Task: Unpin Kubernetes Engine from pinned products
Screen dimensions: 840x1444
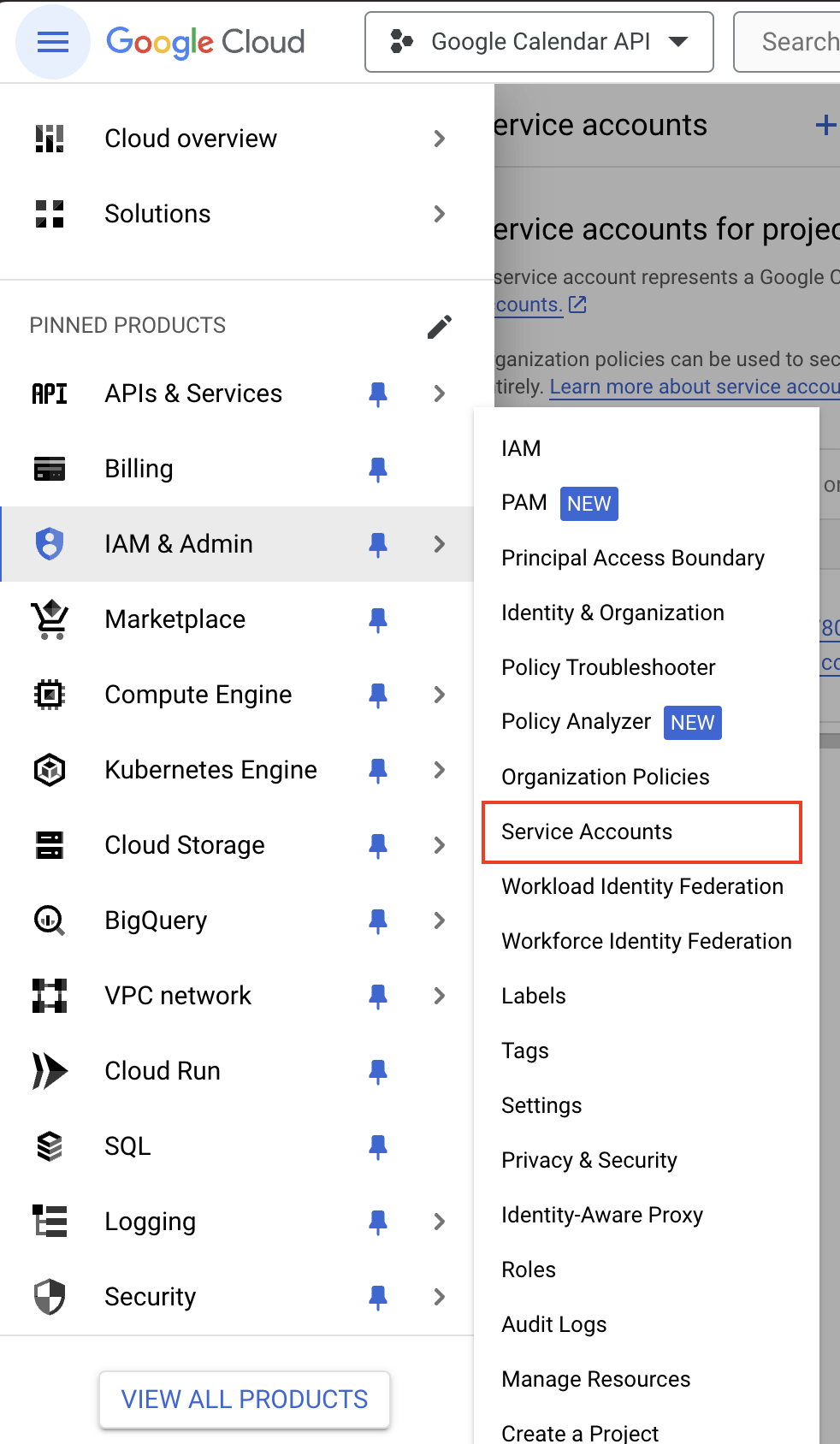Action: [378, 770]
